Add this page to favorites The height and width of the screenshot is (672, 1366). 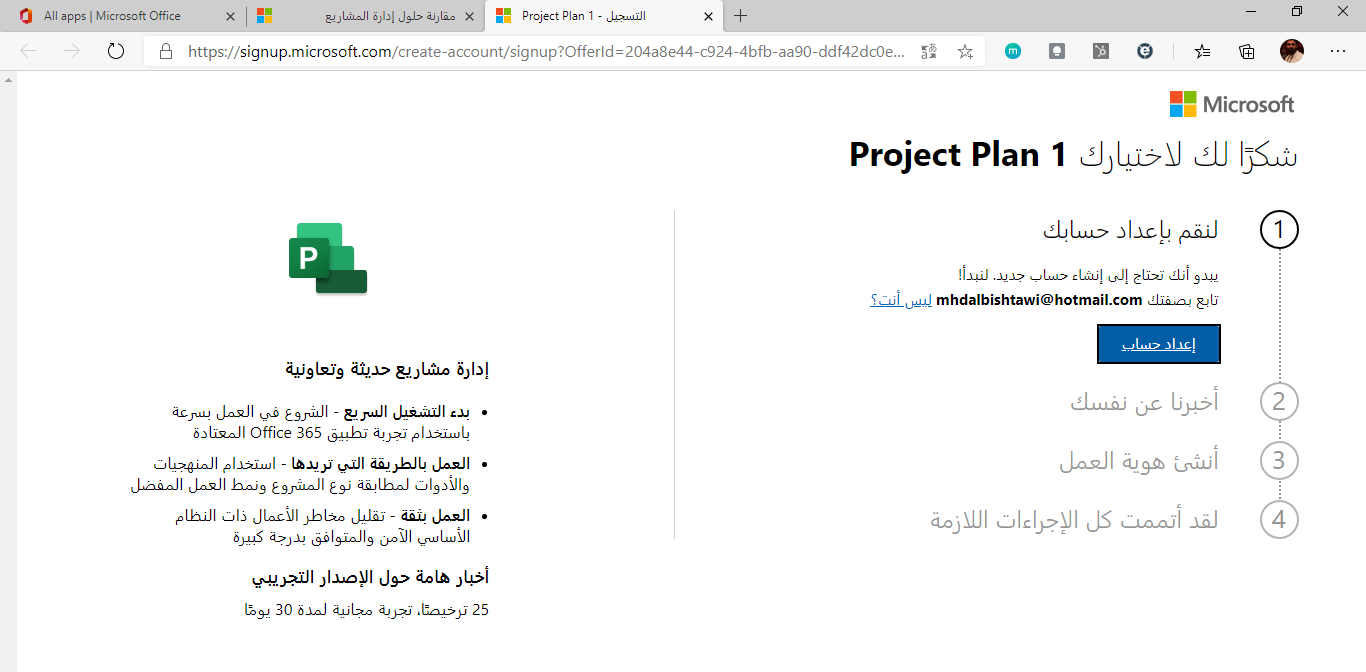[x=965, y=51]
